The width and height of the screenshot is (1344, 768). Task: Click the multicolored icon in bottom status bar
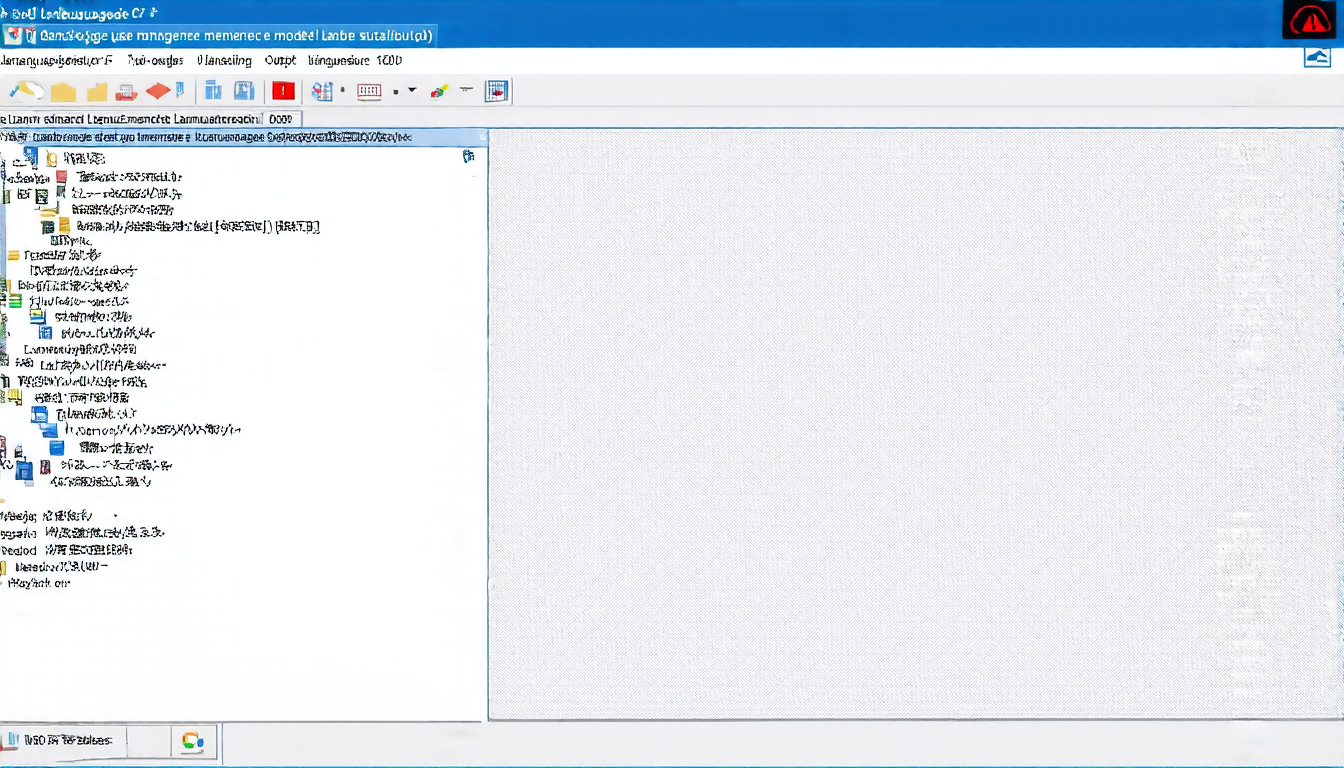coord(193,741)
